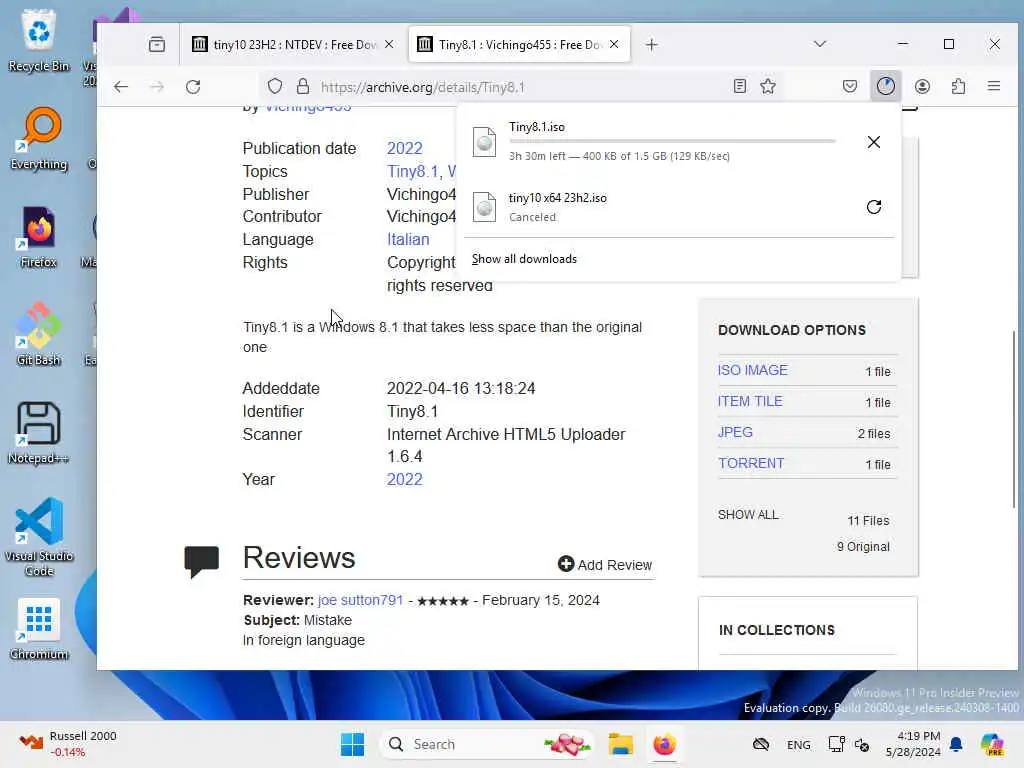Open the ITEM TILE download option
The image size is (1024, 768).
pos(750,401)
